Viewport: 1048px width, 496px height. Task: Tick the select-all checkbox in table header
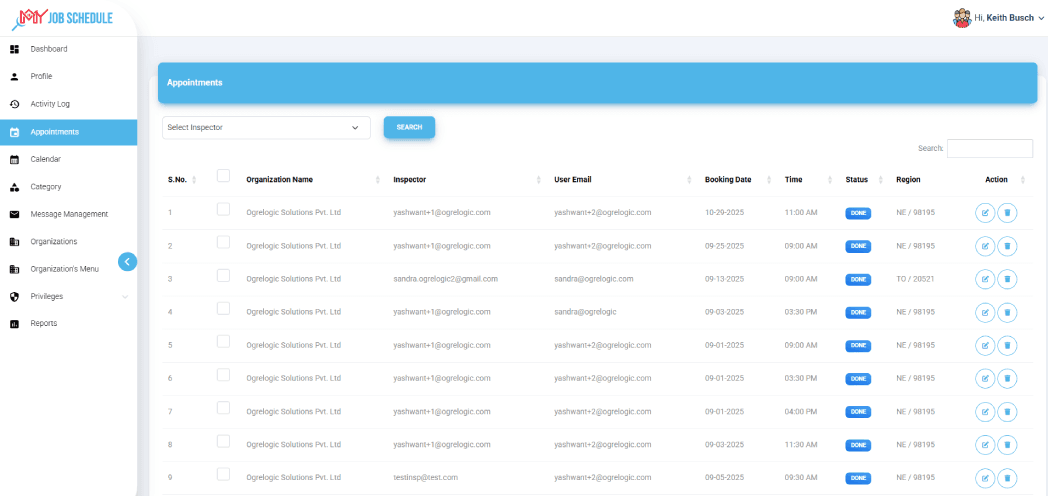point(223,176)
